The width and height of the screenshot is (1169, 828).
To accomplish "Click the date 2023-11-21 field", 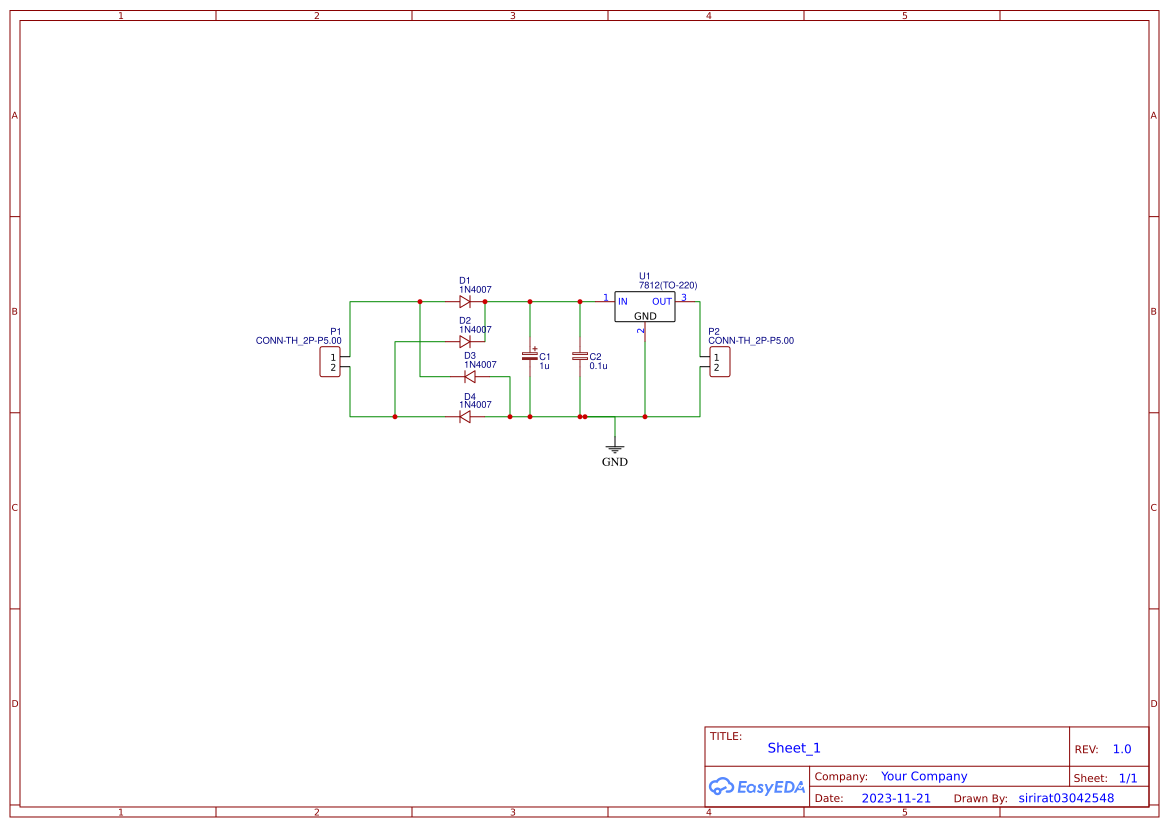I will (897, 797).
